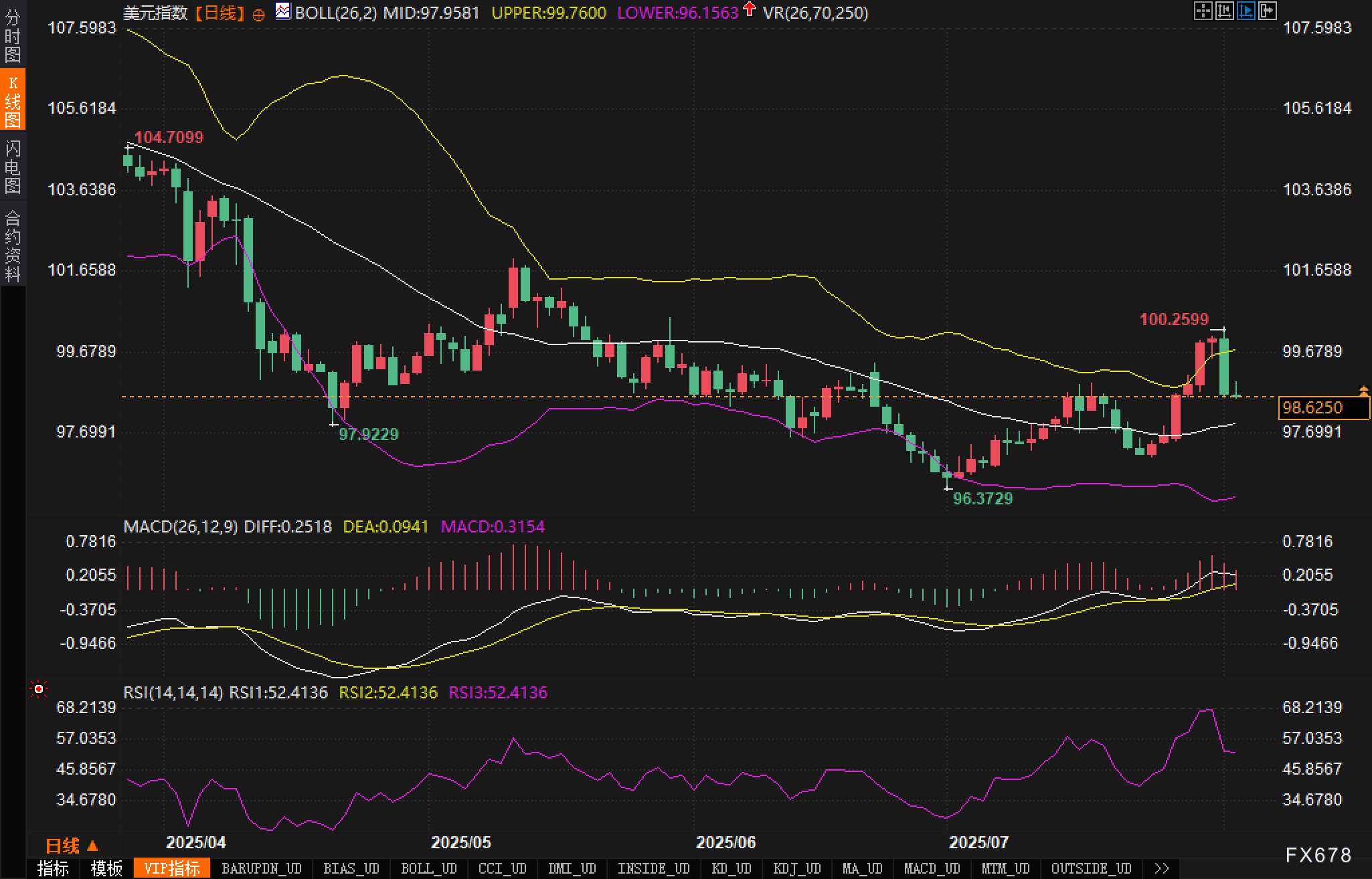Viewport: 1372px width, 879px height.
Task: Toggle the blue highlighted chart-right icon
Action: point(1246,11)
